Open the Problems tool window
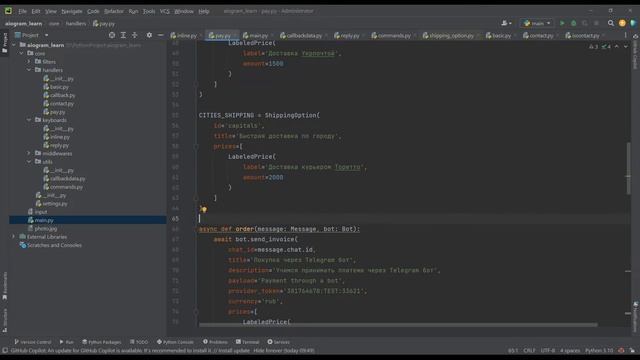Image resolution: width=640 pixels, height=360 pixels. tap(215, 342)
